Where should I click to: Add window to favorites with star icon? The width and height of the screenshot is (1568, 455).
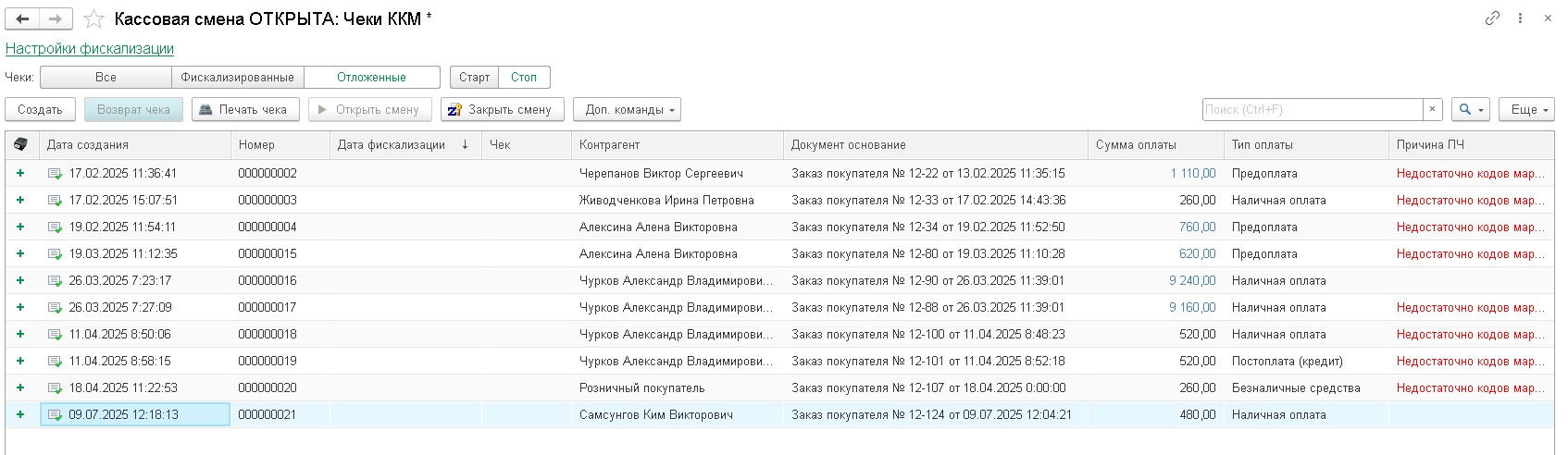tap(93, 19)
